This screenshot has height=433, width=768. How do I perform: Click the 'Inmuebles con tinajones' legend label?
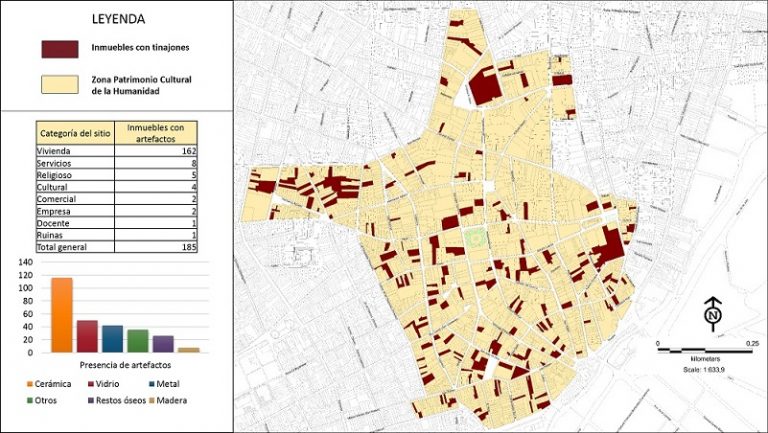click(x=140, y=48)
